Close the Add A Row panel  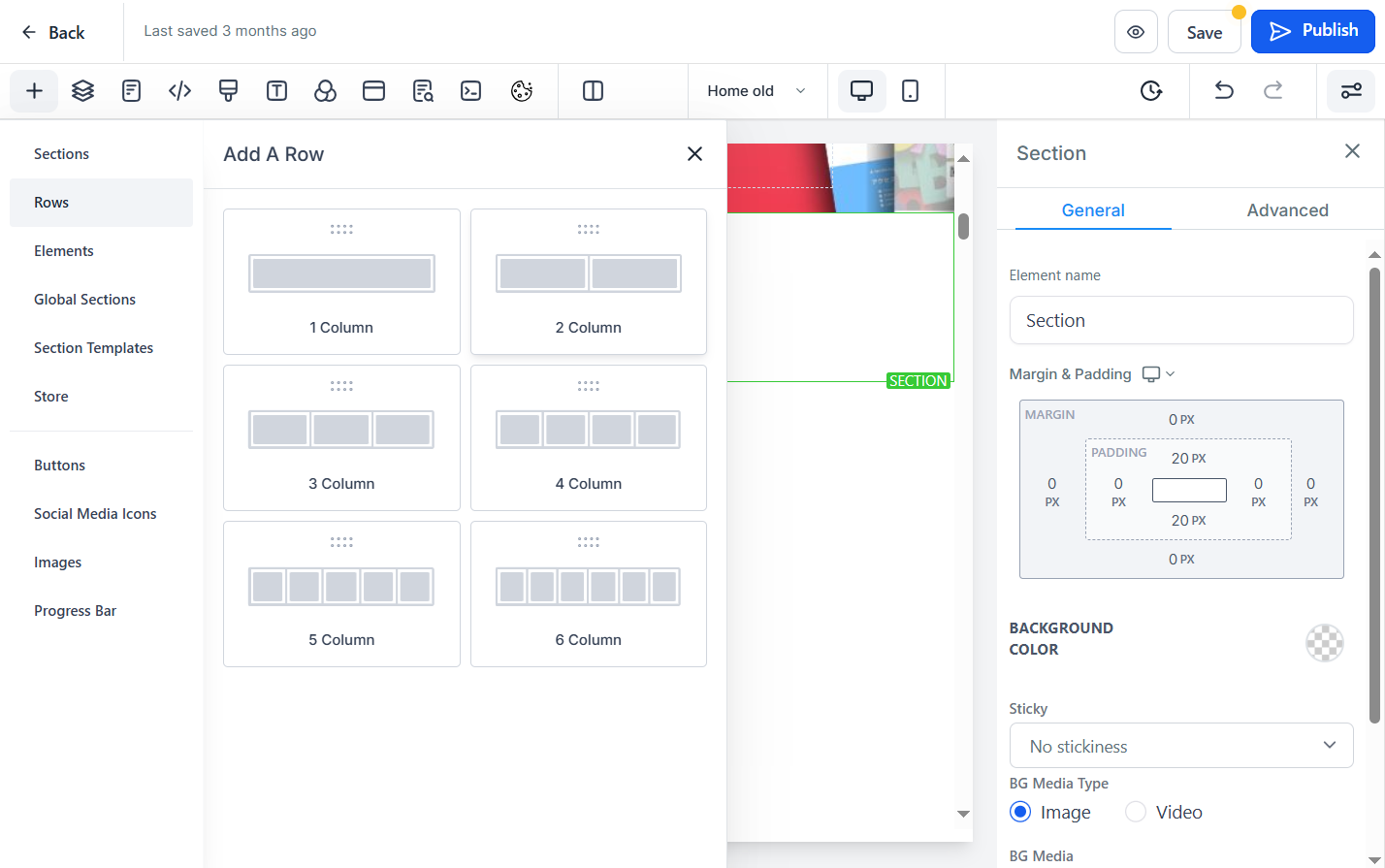694,154
